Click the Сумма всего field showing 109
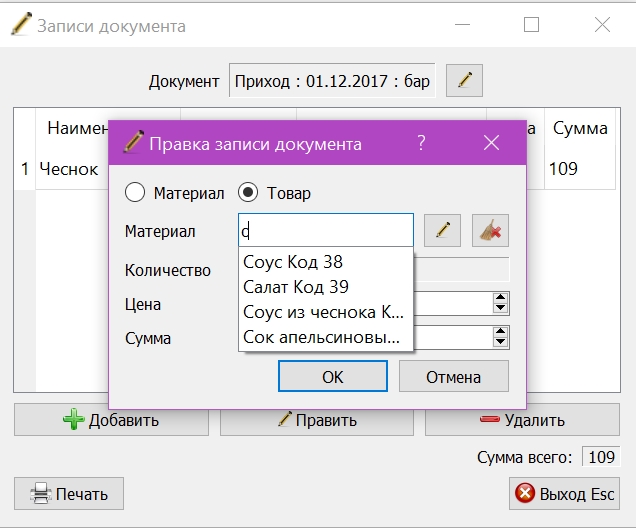Screen dimensions: 636x528 tap(601, 457)
